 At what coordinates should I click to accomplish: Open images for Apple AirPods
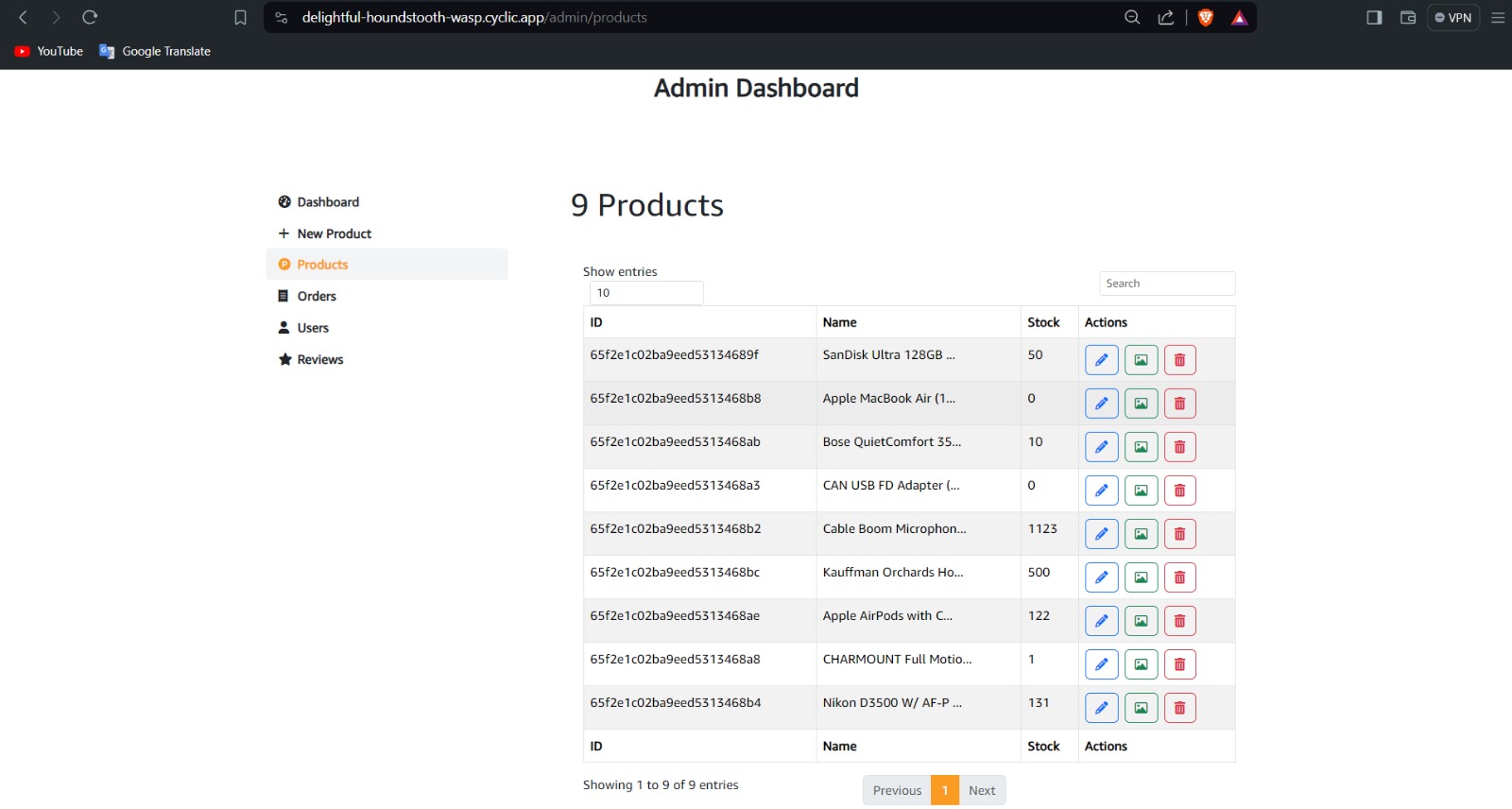tap(1141, 621)
